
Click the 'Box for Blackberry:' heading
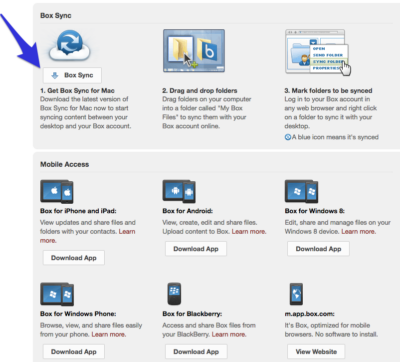coord(192,314)
